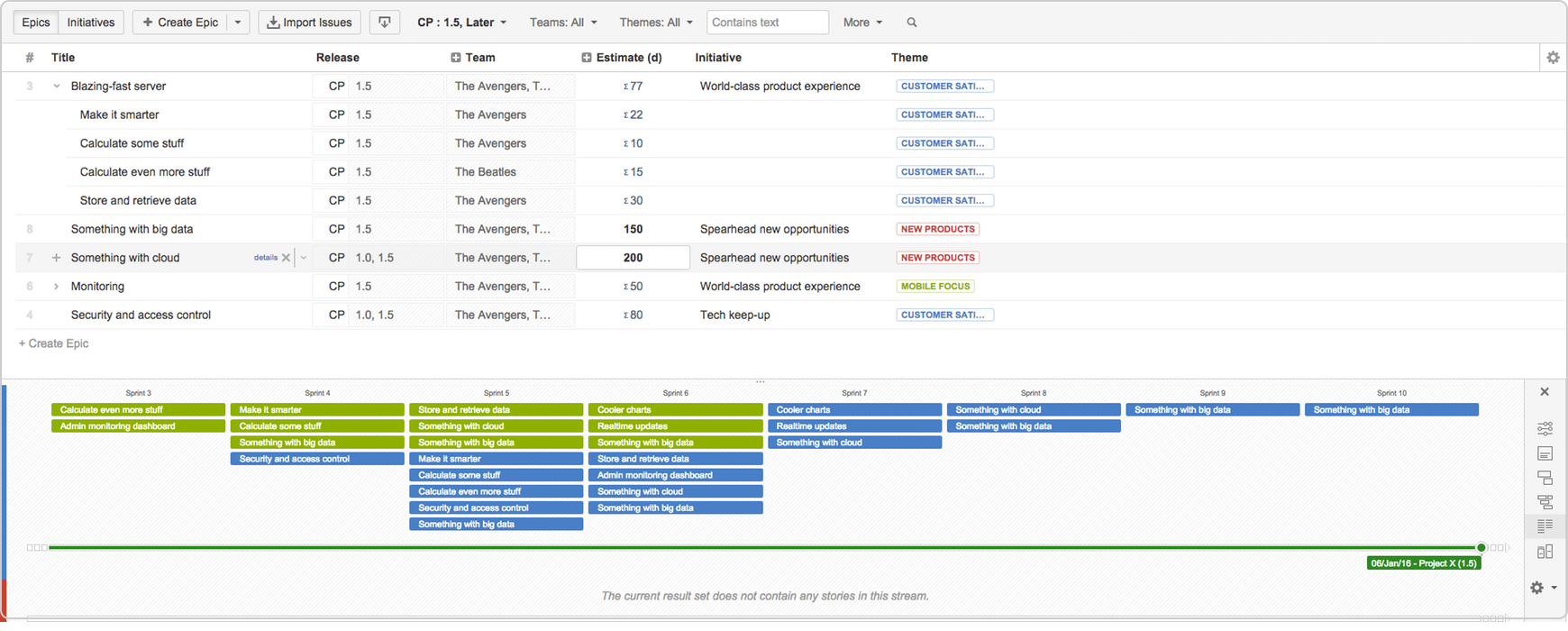Click Something with cloud card in Sprint 8
Image resolution: width=1568 pixels, height=631 pixels.
tap(1034, 410)
